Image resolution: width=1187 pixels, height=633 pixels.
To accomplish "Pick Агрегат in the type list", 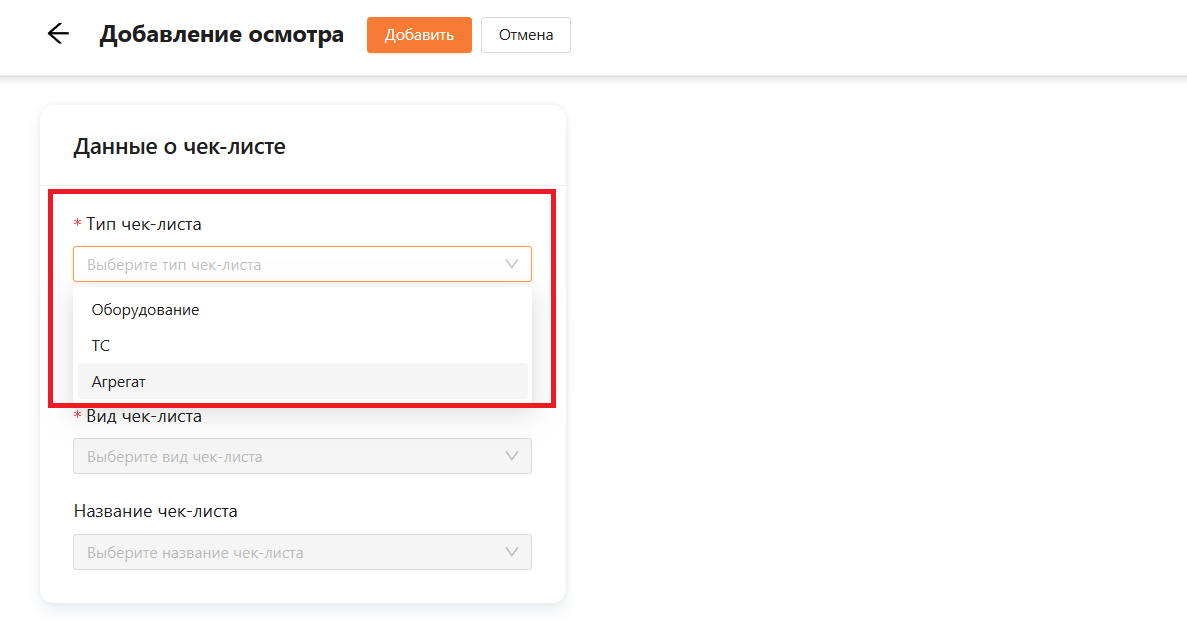I will click(x=119, y=382).
